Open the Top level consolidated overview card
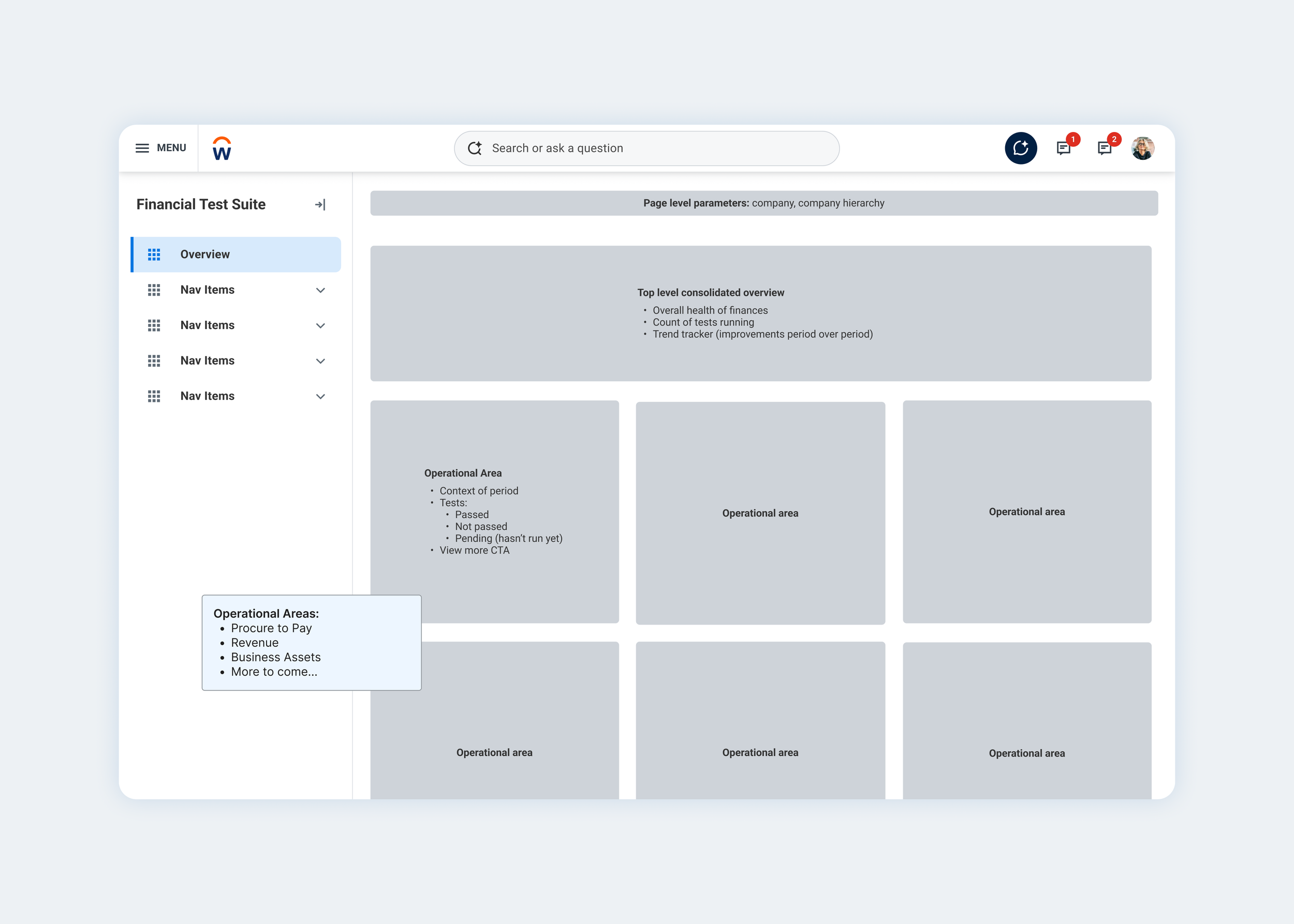The width and height of the screenshot is (1294, 924). [760, 313]
